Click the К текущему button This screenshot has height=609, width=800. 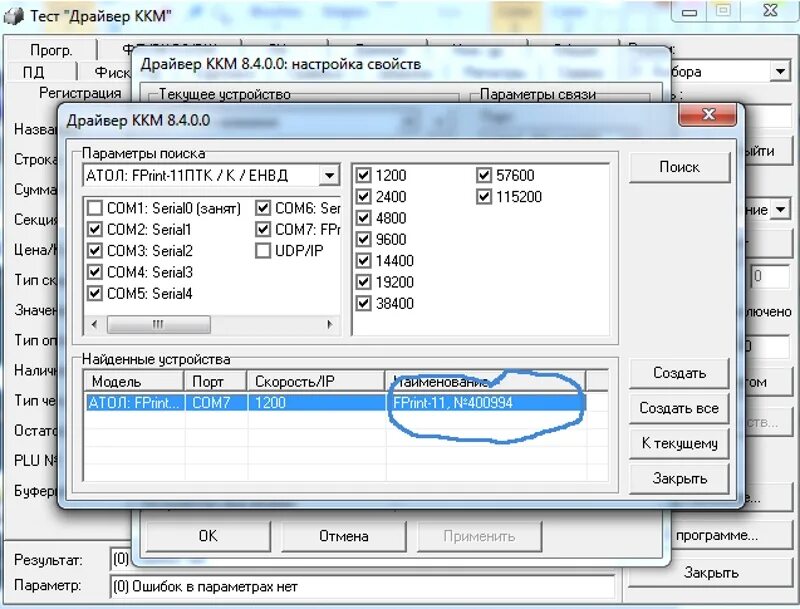(680, 444)
